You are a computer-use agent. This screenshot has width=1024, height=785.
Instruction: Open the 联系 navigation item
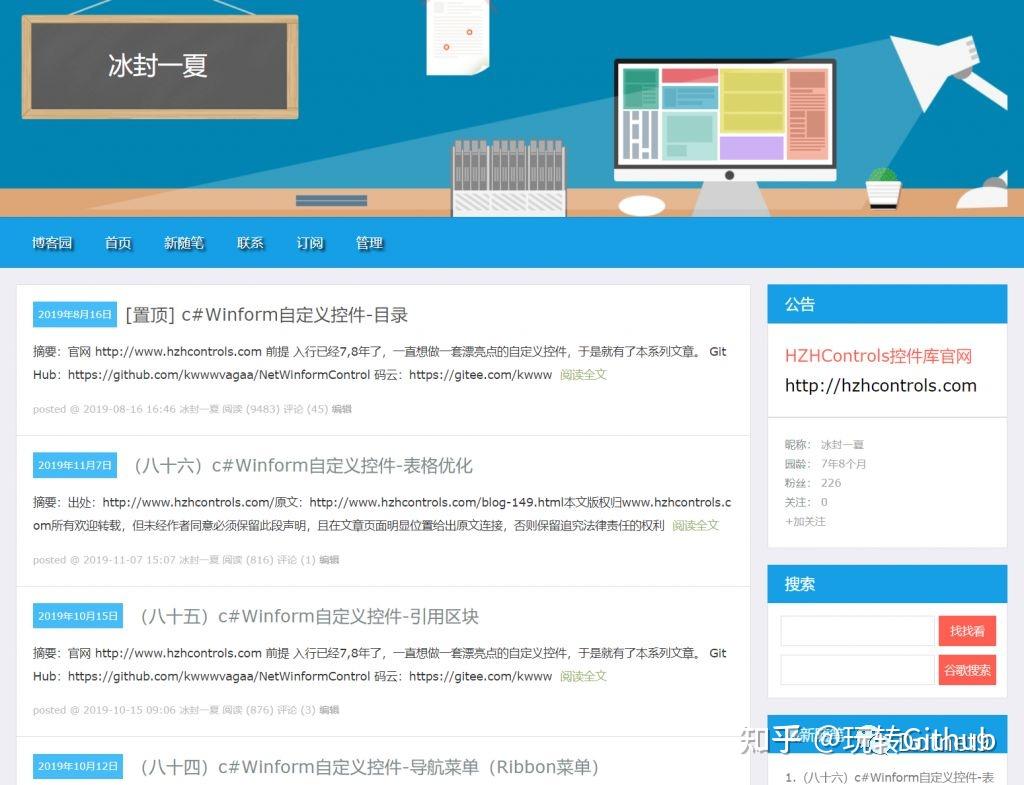pyautogui.click(x=250, y=243)
